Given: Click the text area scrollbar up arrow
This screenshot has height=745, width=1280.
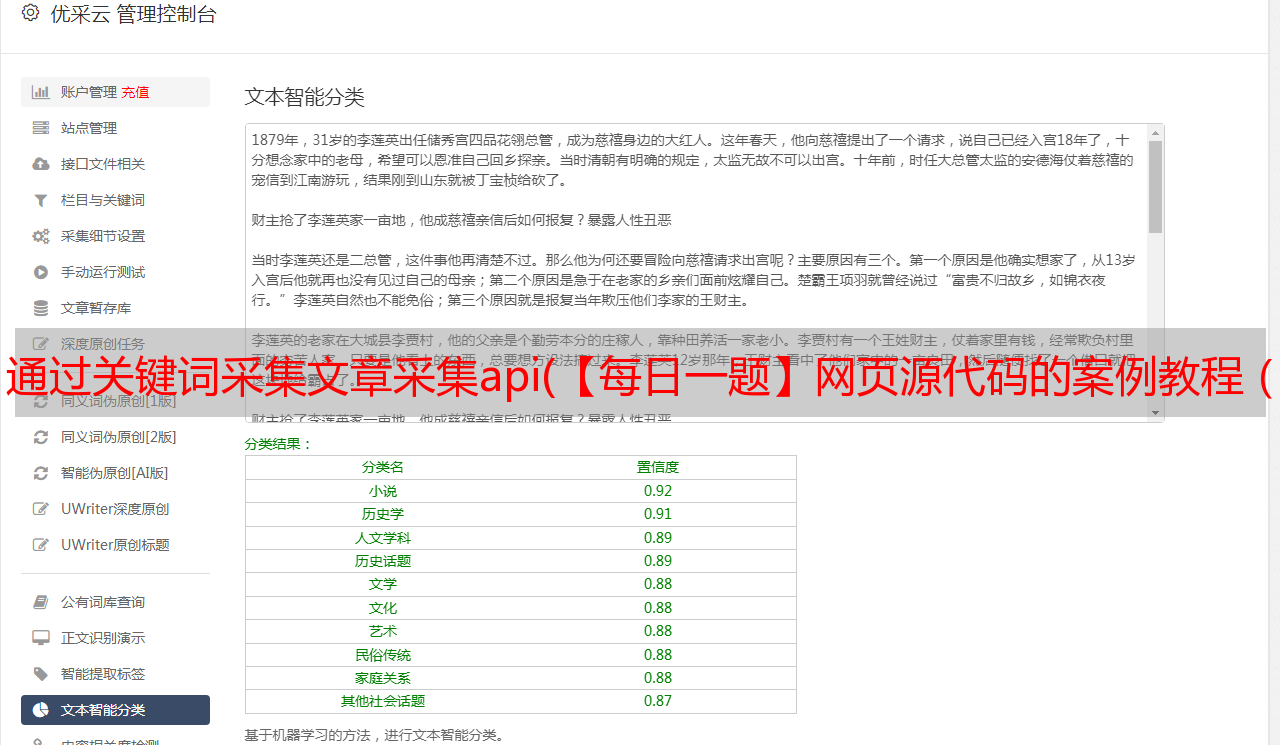Looking at the screenshot, I should point(1155,132).
